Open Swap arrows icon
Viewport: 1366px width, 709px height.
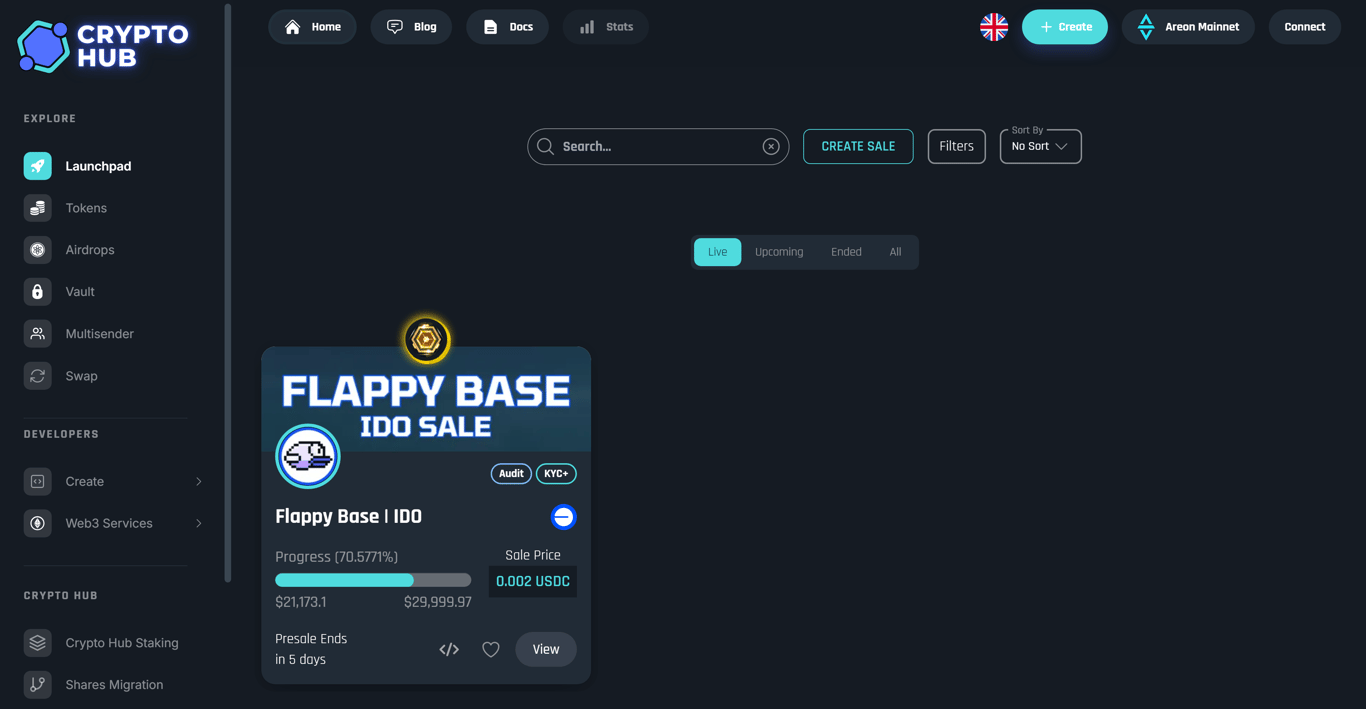(38, 376)
